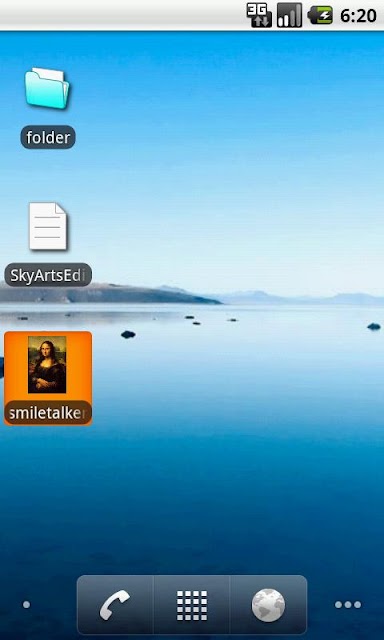Tap the "folder" text label
This screenshot has height=640, width=384.
pos(48,138)
